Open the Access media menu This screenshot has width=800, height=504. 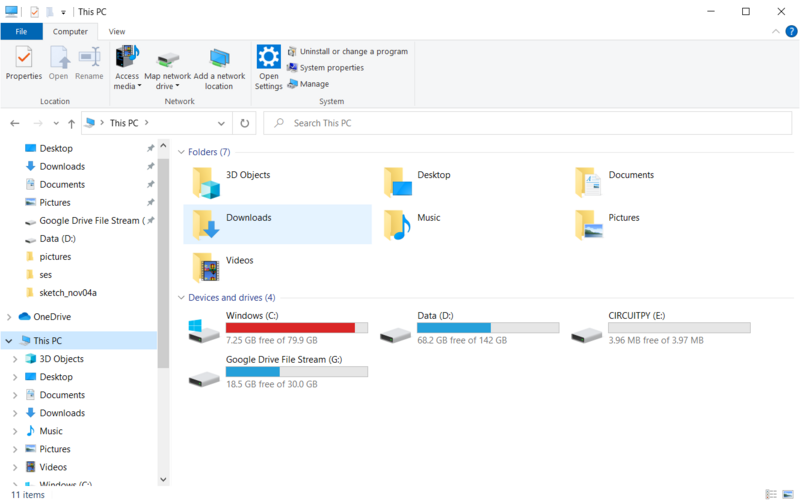tap(127, 67)
